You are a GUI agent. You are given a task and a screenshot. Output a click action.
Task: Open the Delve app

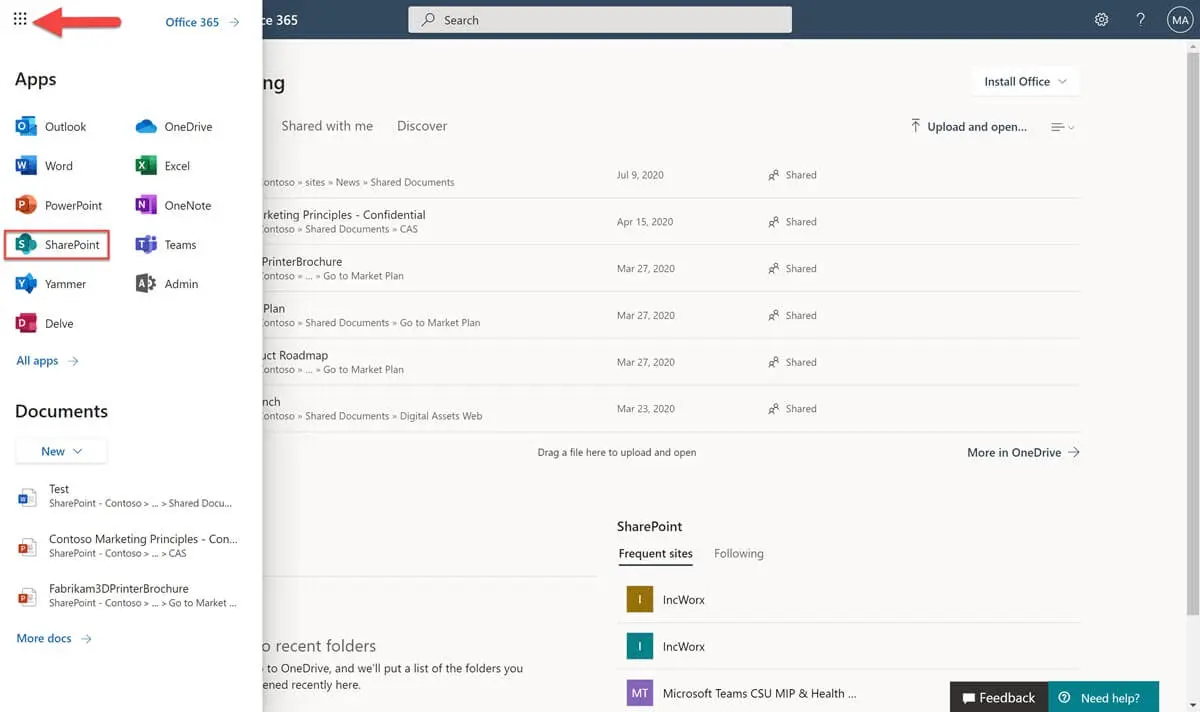45,324
